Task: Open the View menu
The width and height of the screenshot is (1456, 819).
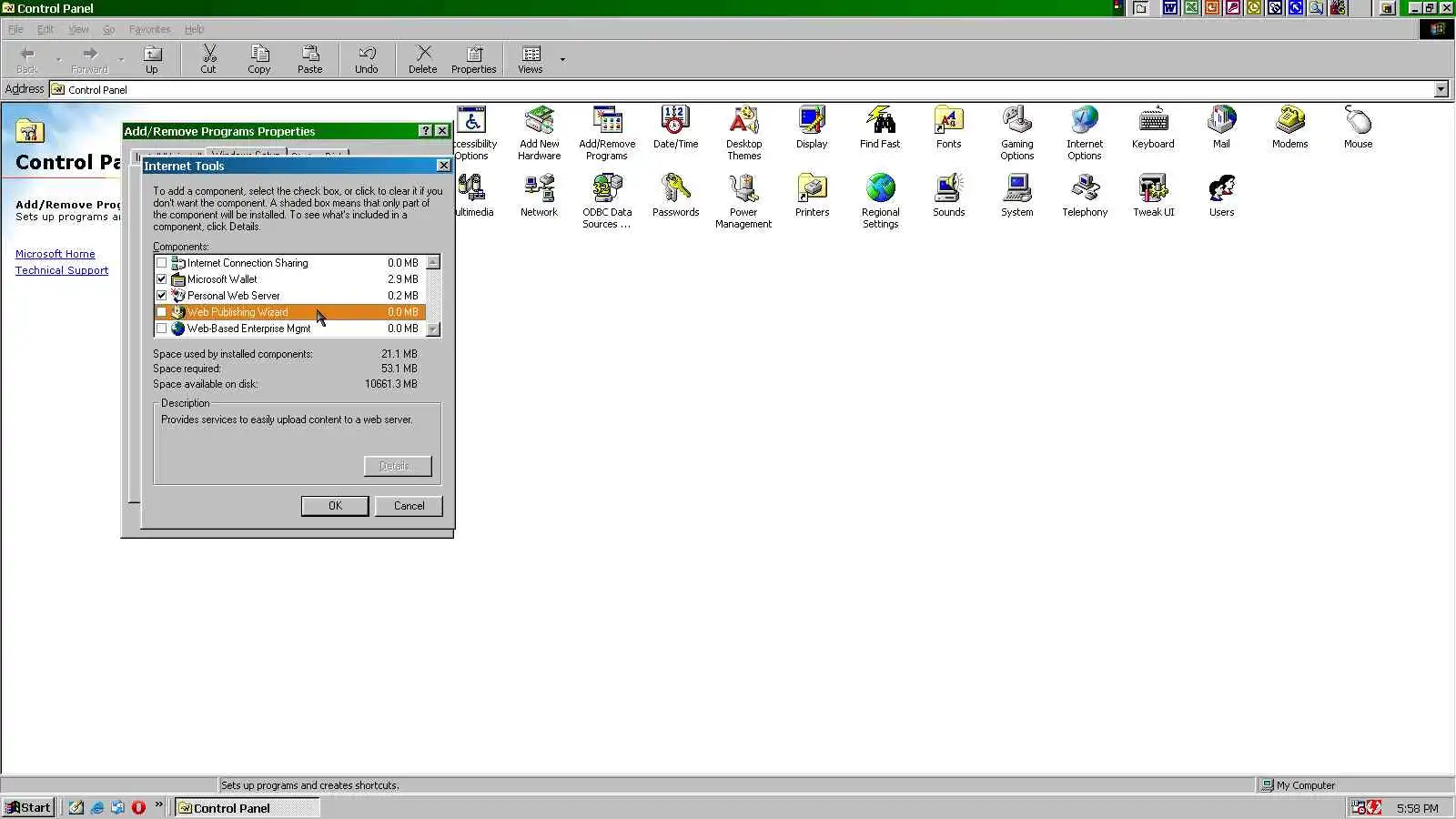Action: coord(78,29)
